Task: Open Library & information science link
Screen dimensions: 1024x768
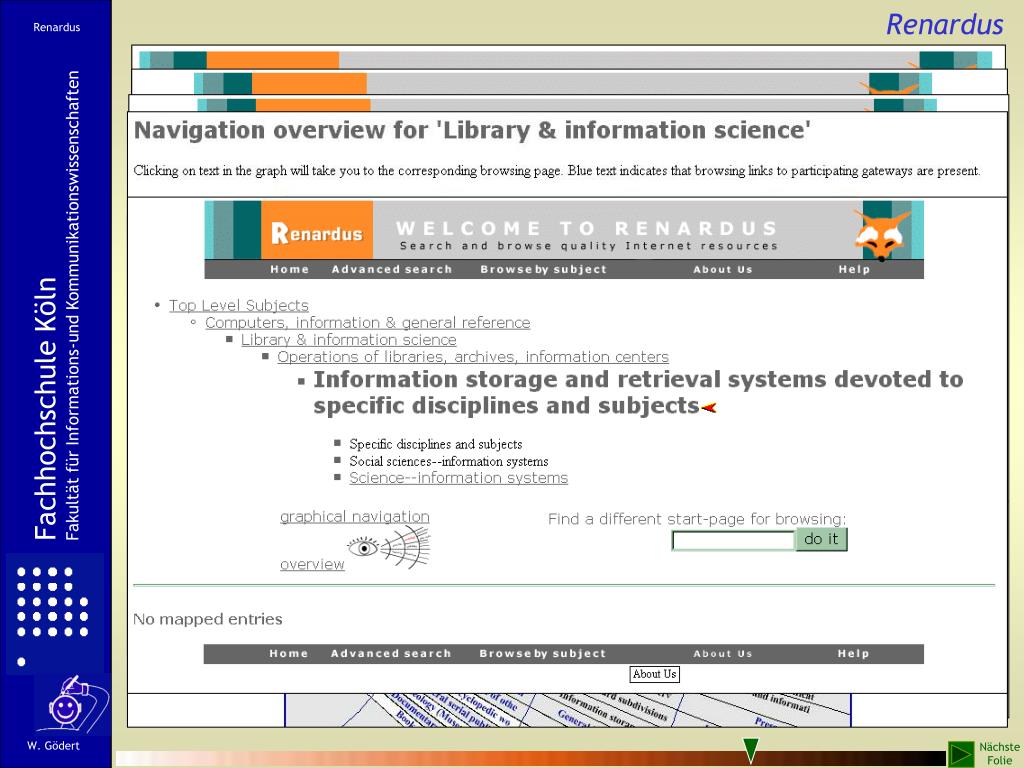Action: 349,340
